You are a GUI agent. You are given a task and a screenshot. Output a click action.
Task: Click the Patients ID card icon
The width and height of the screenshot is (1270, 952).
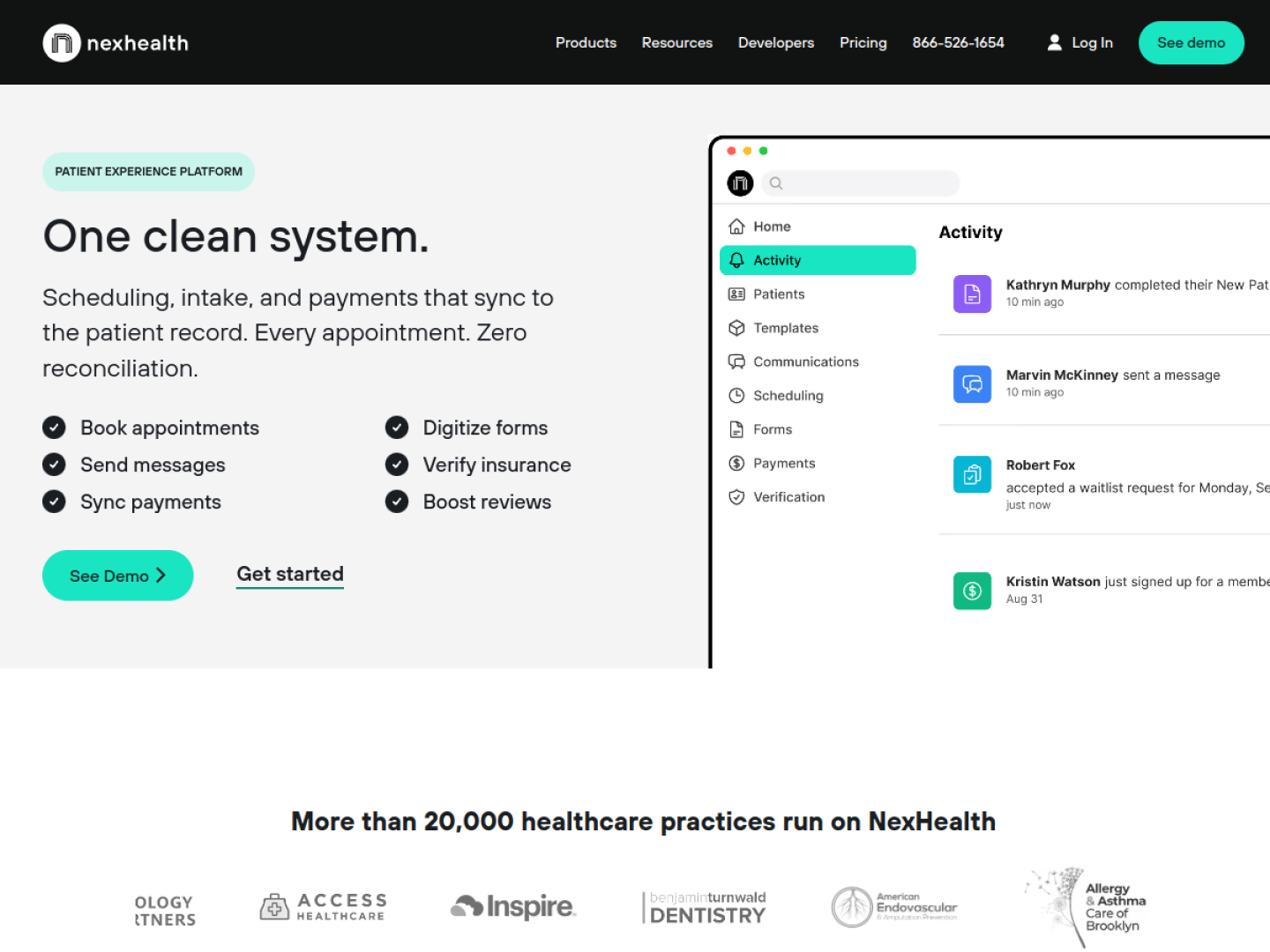[x=736, y=294]
